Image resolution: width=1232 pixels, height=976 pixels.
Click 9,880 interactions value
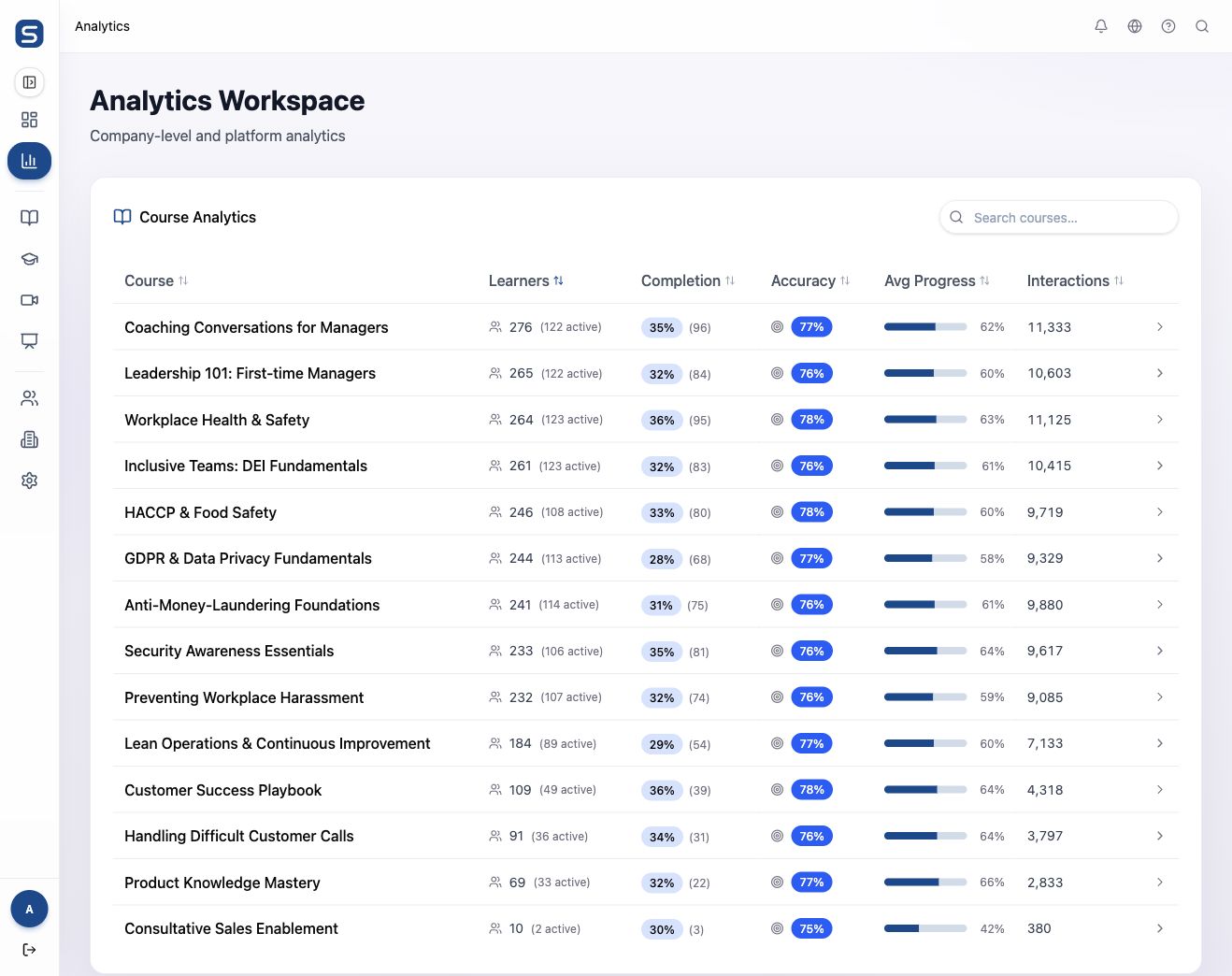click(1045, 605)
